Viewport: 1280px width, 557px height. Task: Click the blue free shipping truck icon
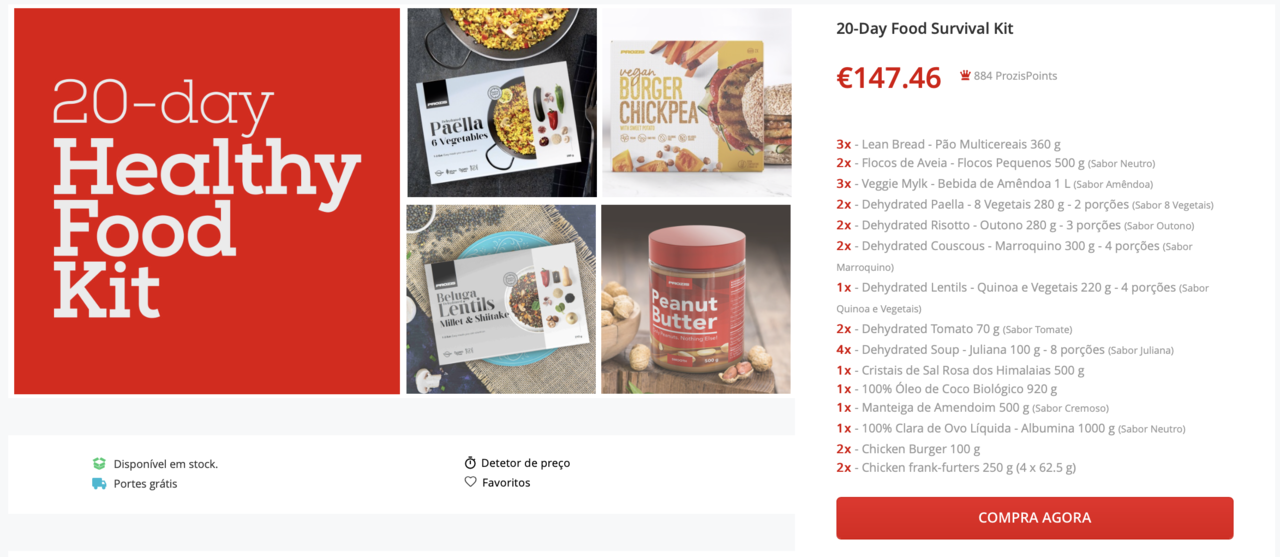pyautogui.click(x=99, y=484)
